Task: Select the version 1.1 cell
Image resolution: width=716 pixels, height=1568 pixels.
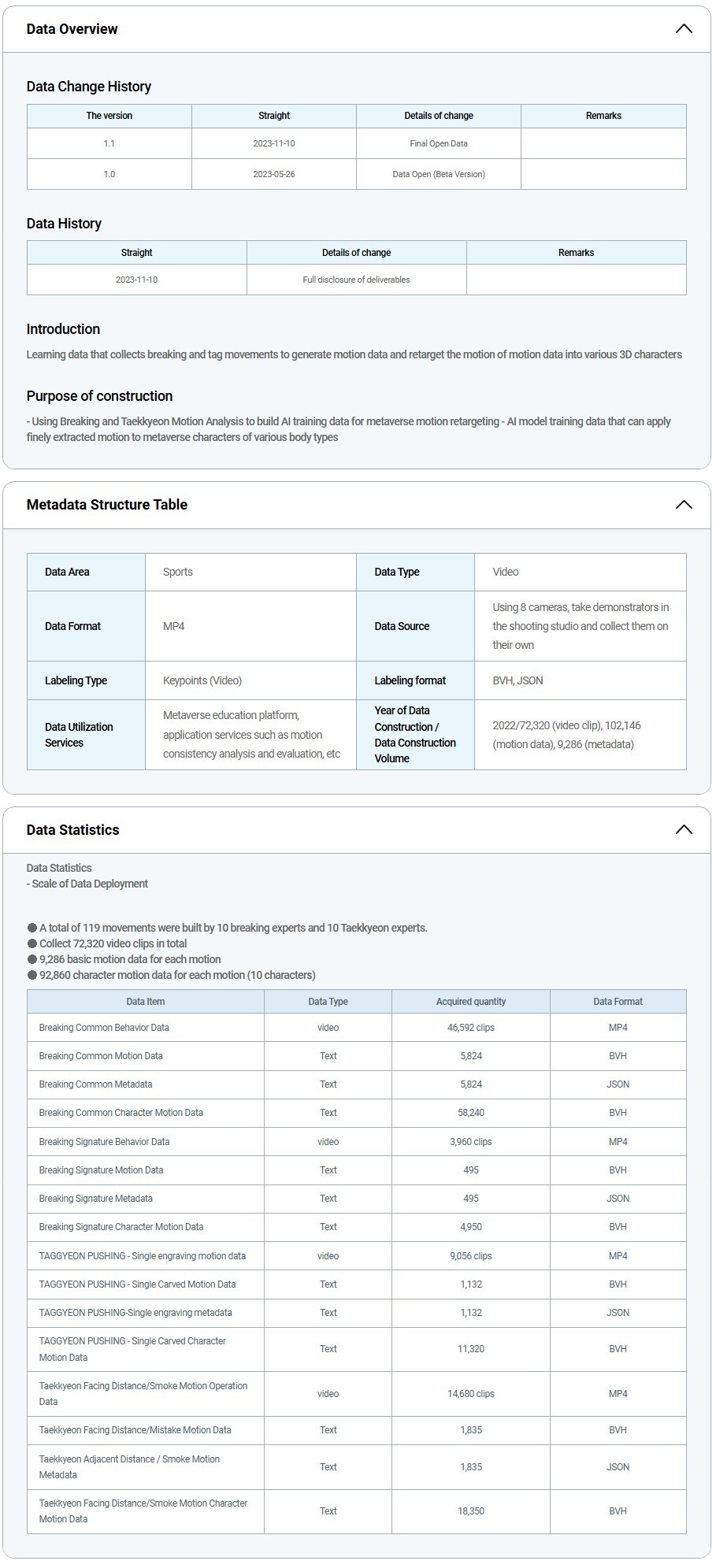Action: pos(109,143)
